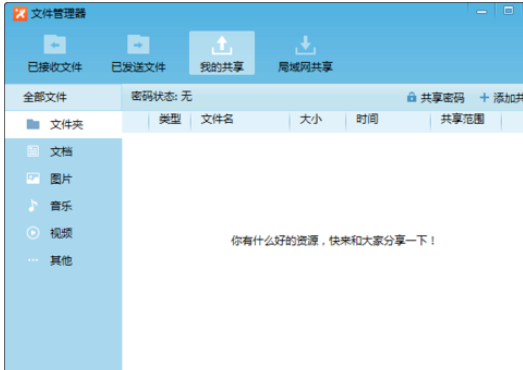
Task: Sort by the 大小 column header
Action: (311, 119)
